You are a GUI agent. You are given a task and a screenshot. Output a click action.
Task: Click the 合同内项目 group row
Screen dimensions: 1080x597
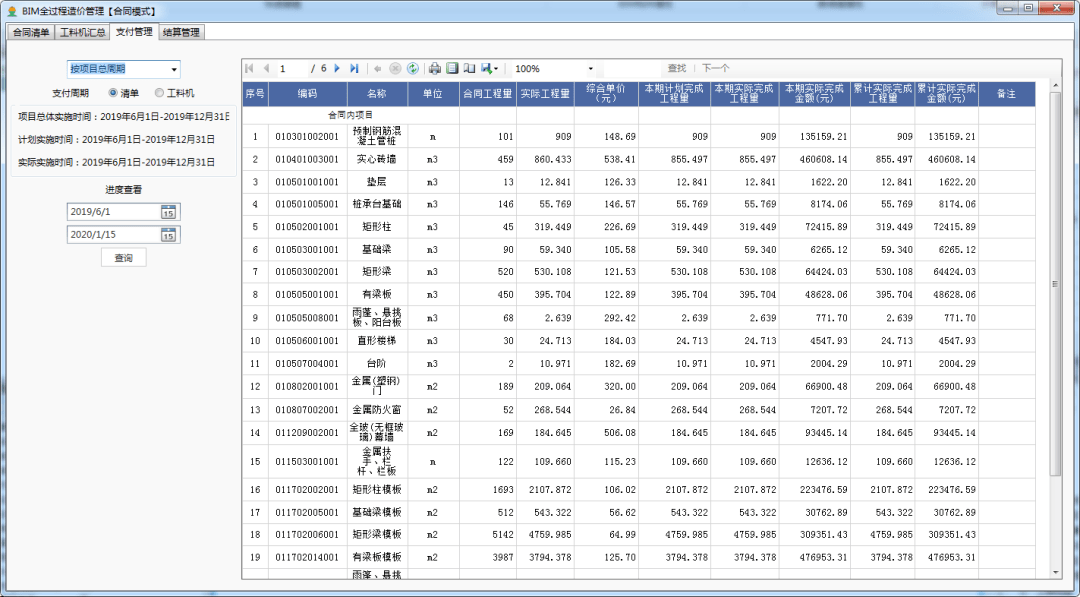point(351,115)
